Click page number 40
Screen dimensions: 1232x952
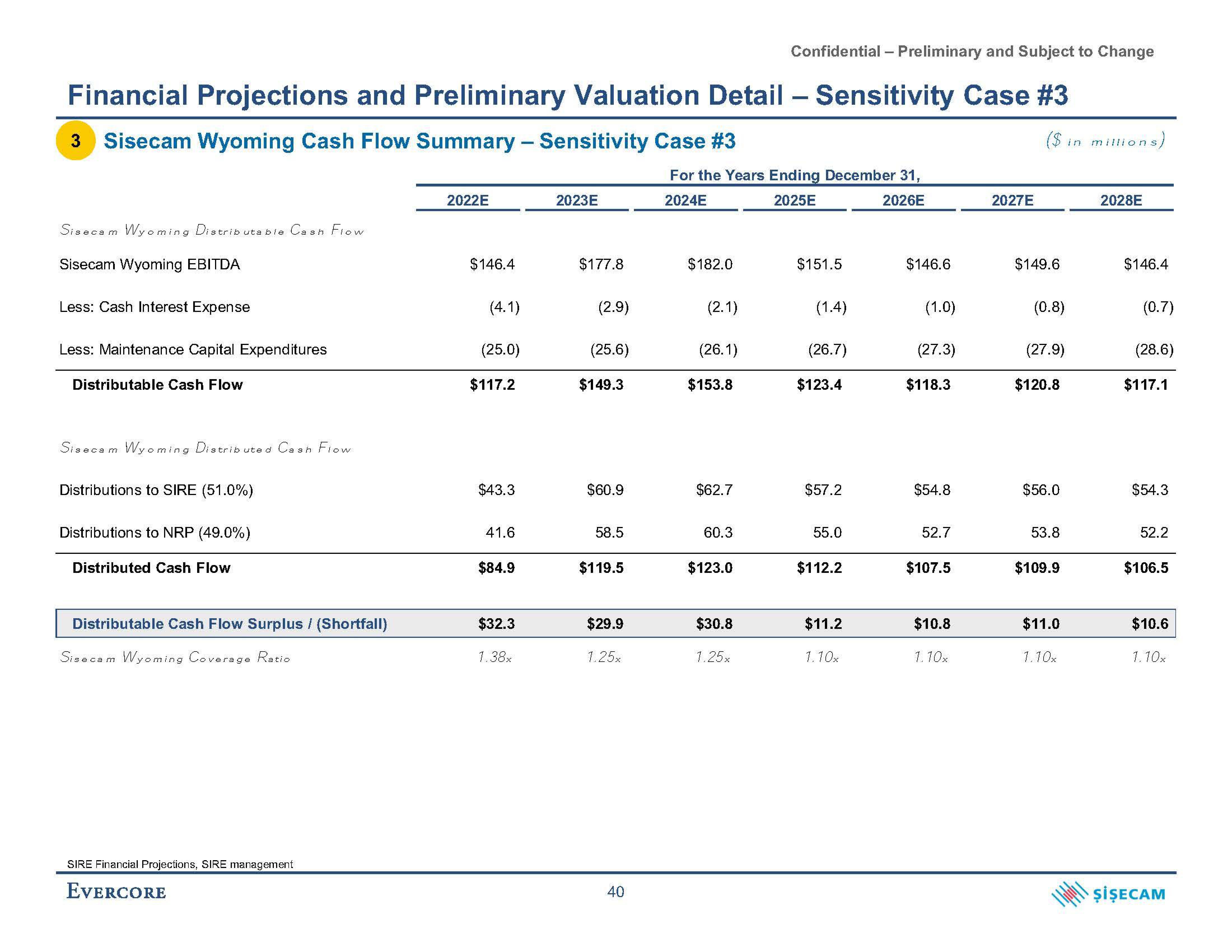pyautogui.click(x=615, y=892)
